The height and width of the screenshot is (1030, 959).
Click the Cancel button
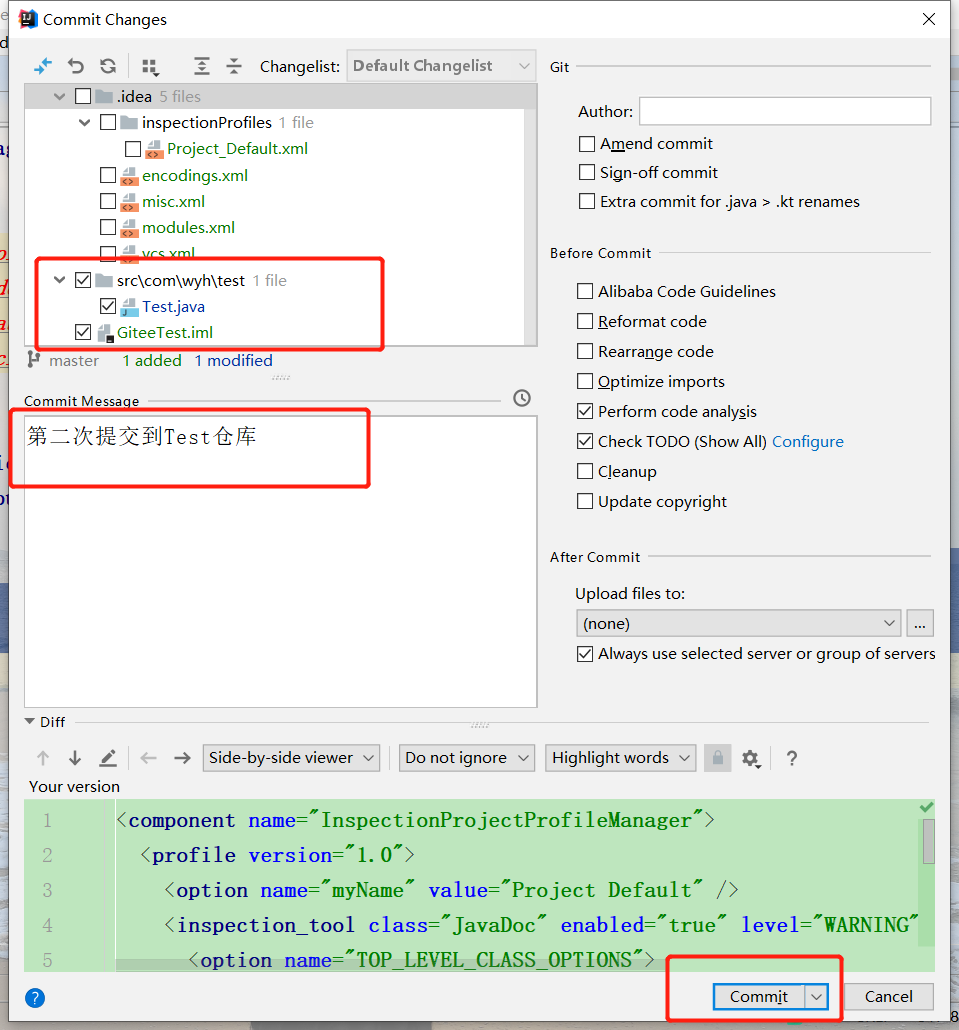coord(888,997)
